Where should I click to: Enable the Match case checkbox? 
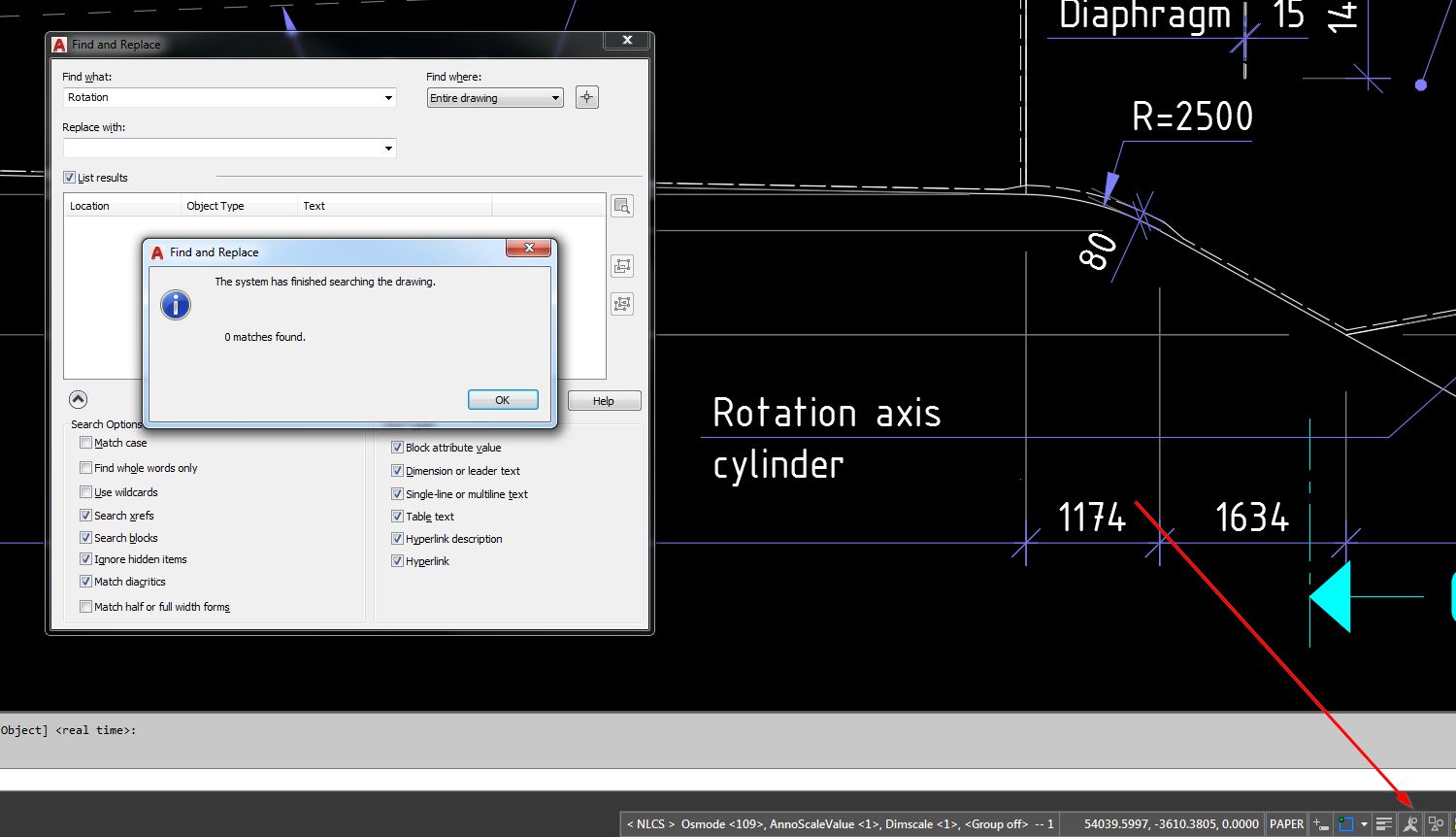tap(86, 442)
